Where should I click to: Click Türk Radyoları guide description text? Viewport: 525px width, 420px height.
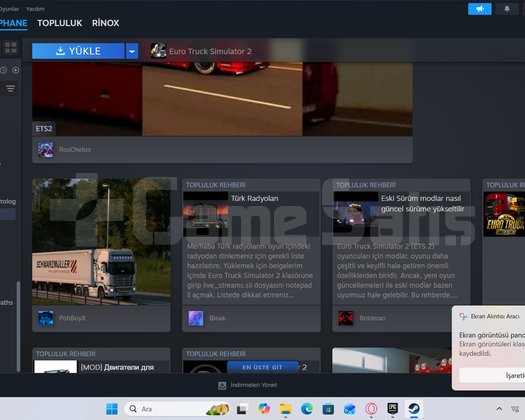tap(250, 271)
